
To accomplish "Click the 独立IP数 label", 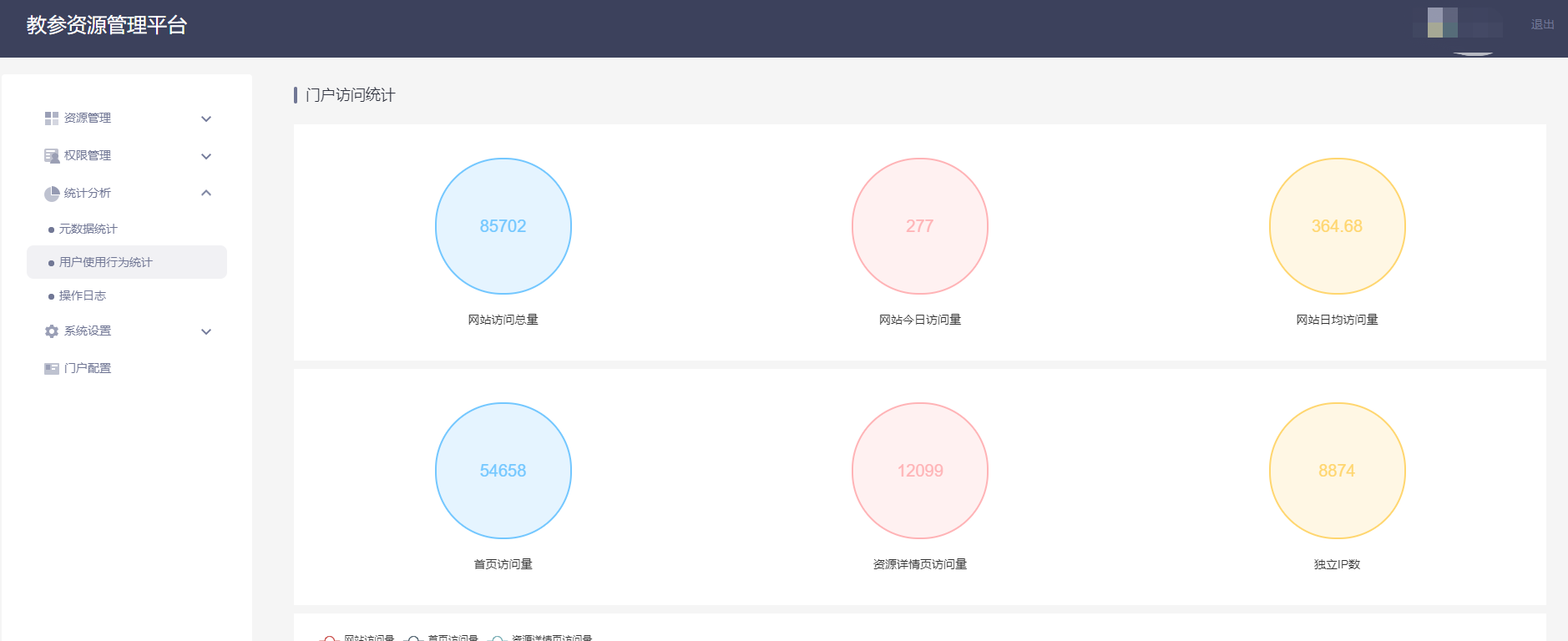I will pyautogui.click(x=1338, y=564).
